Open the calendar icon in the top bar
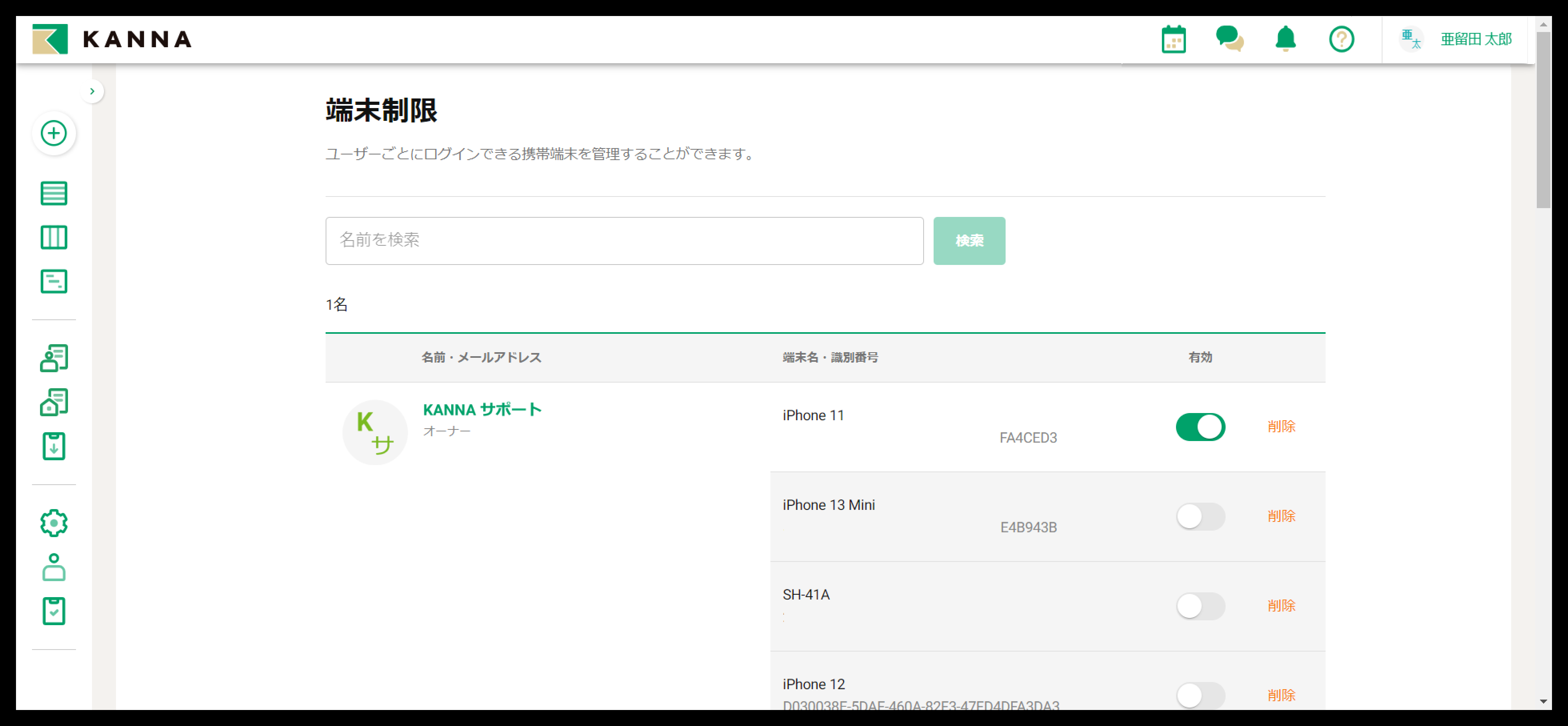 pyautogui.click(x=1174, y=39)
